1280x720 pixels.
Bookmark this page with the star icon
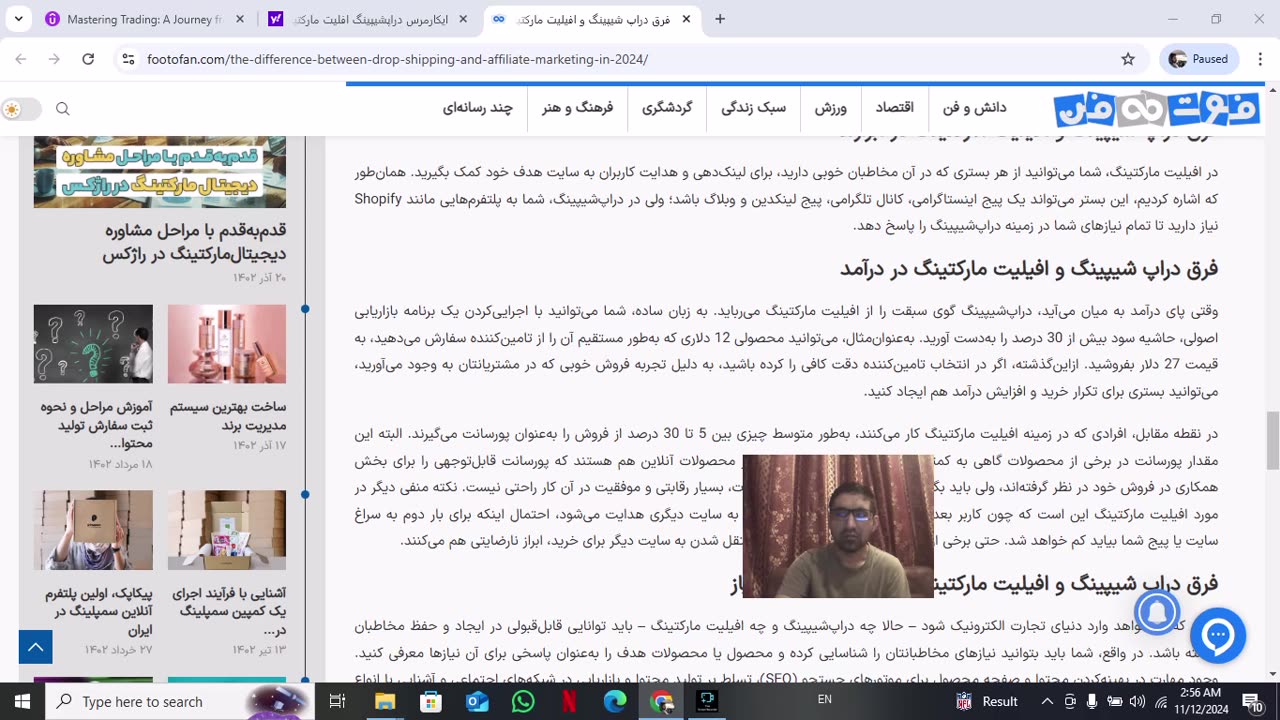1128,59
